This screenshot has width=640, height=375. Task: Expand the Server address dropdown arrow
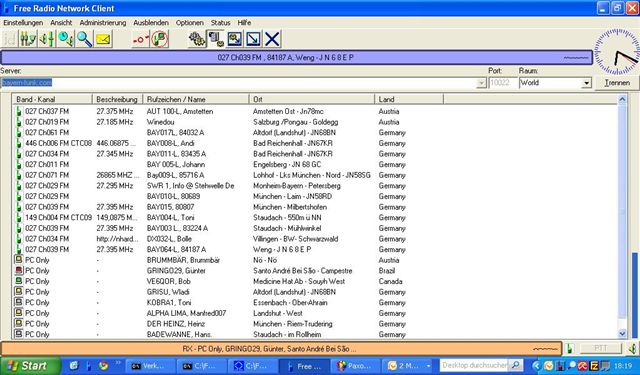click(481, 83)
